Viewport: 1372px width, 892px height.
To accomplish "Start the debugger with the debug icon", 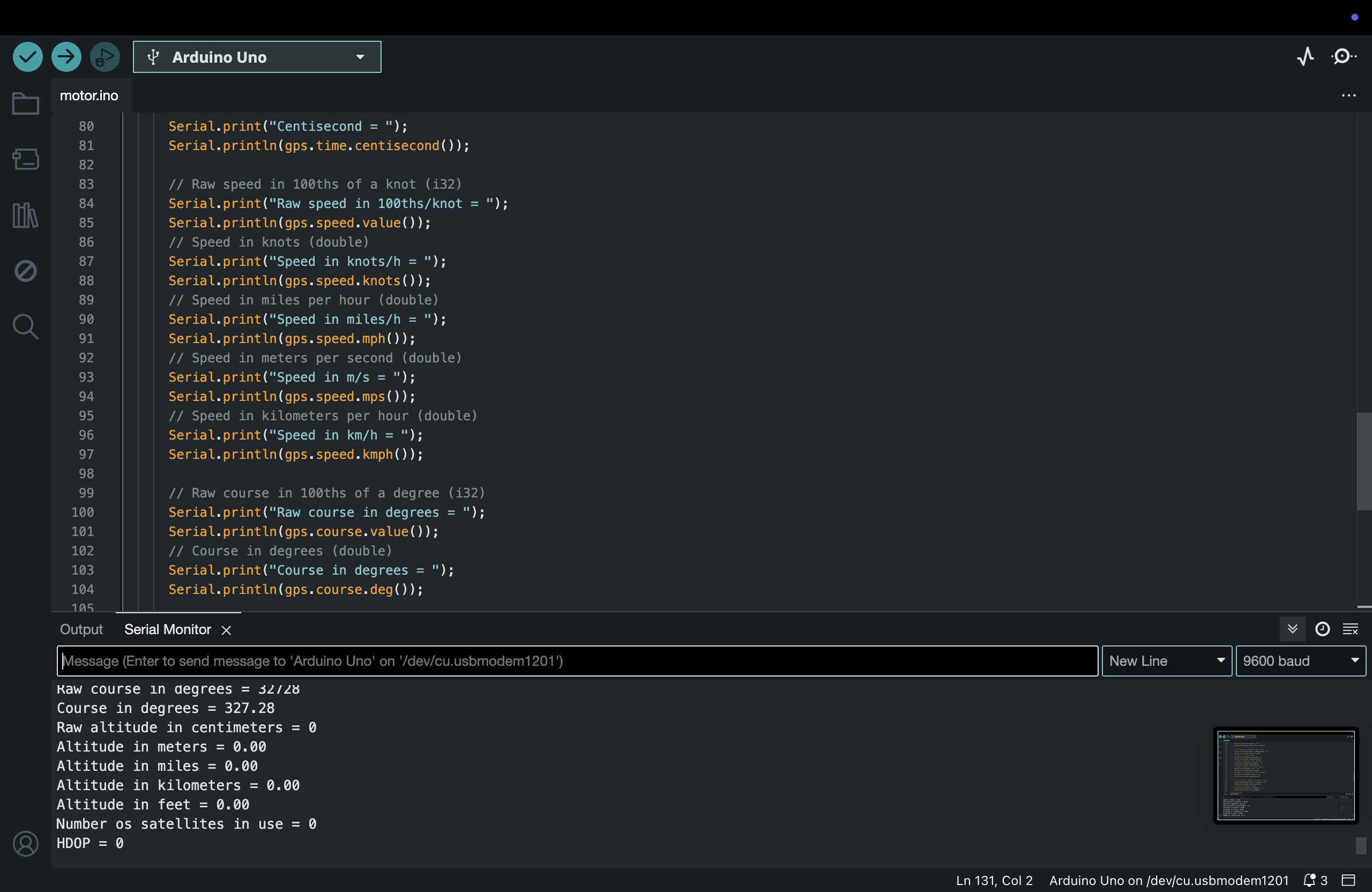I will point(105,56).
